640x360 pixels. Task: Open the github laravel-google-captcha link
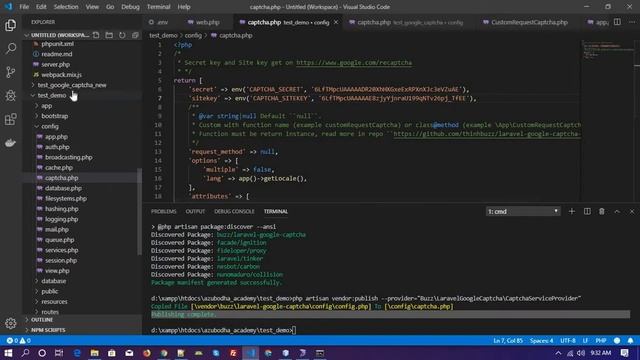pyautogui.click(x=487, y=134)
